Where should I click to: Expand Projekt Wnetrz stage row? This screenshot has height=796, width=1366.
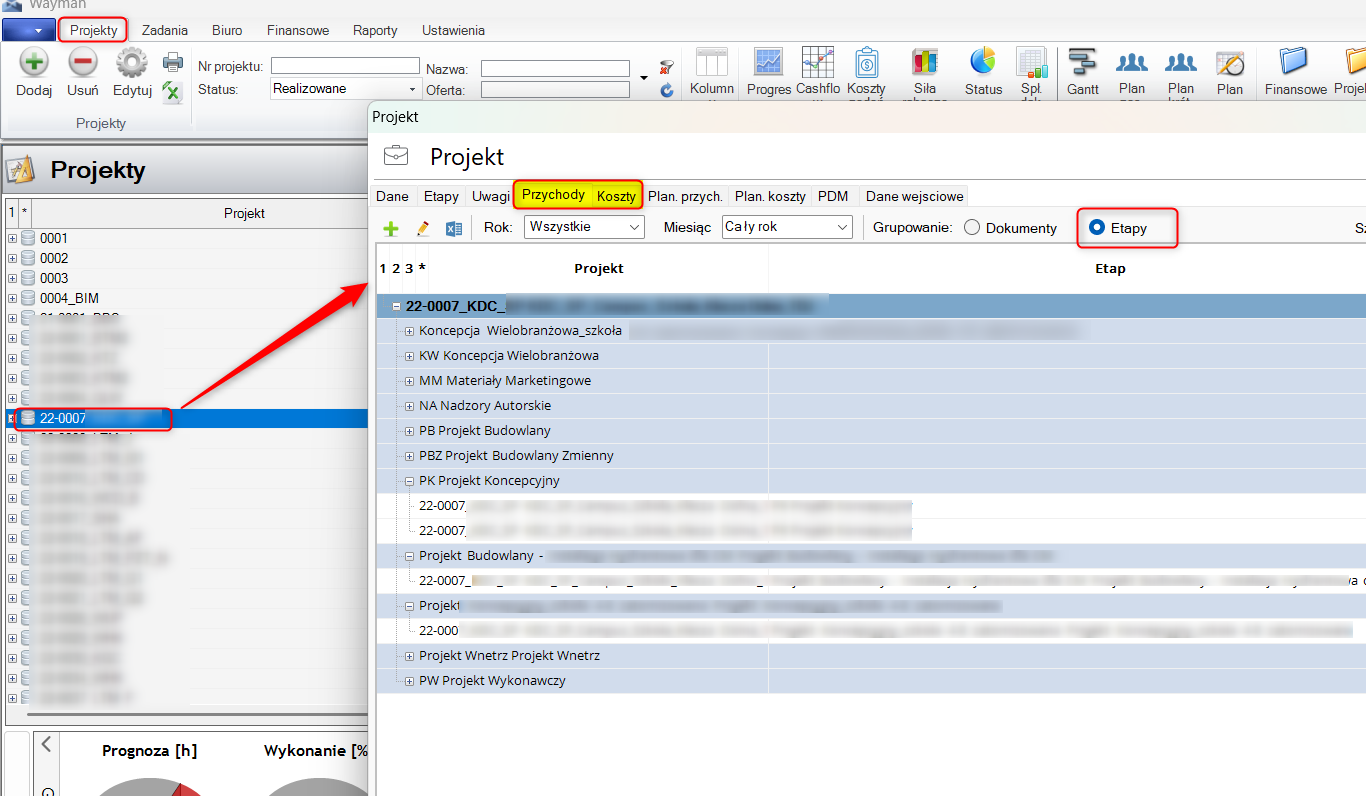409,655
